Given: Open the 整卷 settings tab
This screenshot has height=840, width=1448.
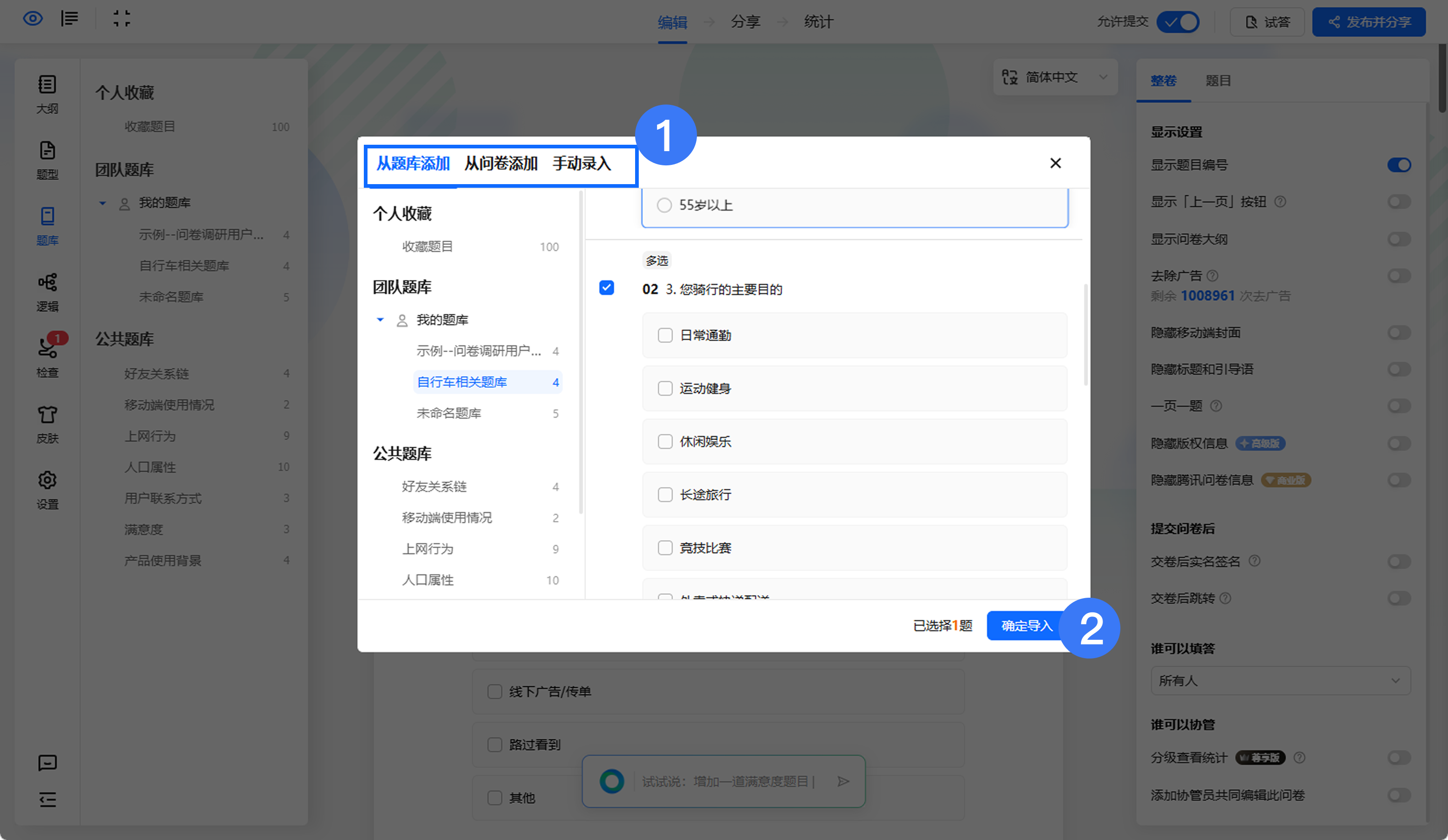Looking at the screenshot, I should (x=1163, y=81).
